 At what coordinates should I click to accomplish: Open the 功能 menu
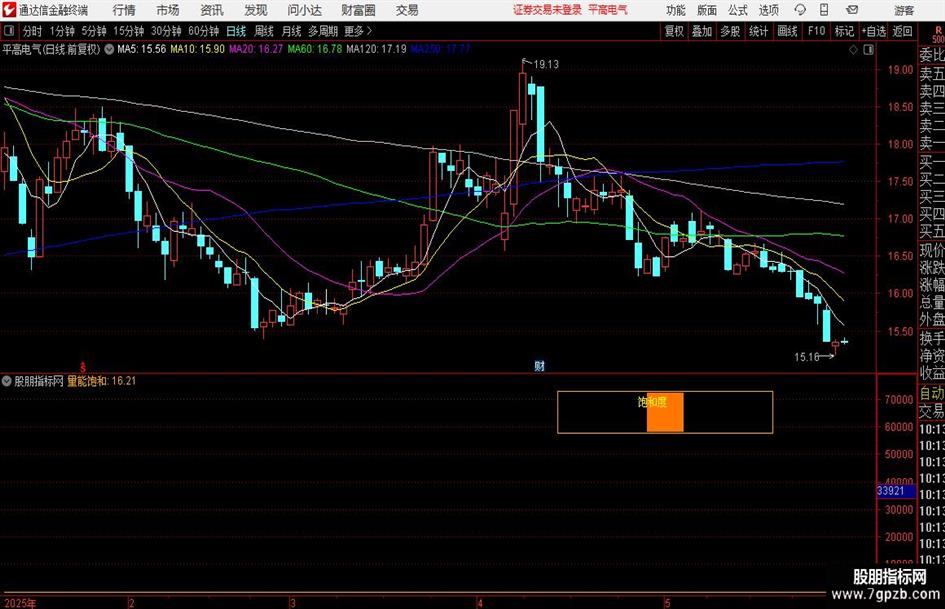pyautogui.click(x=676, y=10)
